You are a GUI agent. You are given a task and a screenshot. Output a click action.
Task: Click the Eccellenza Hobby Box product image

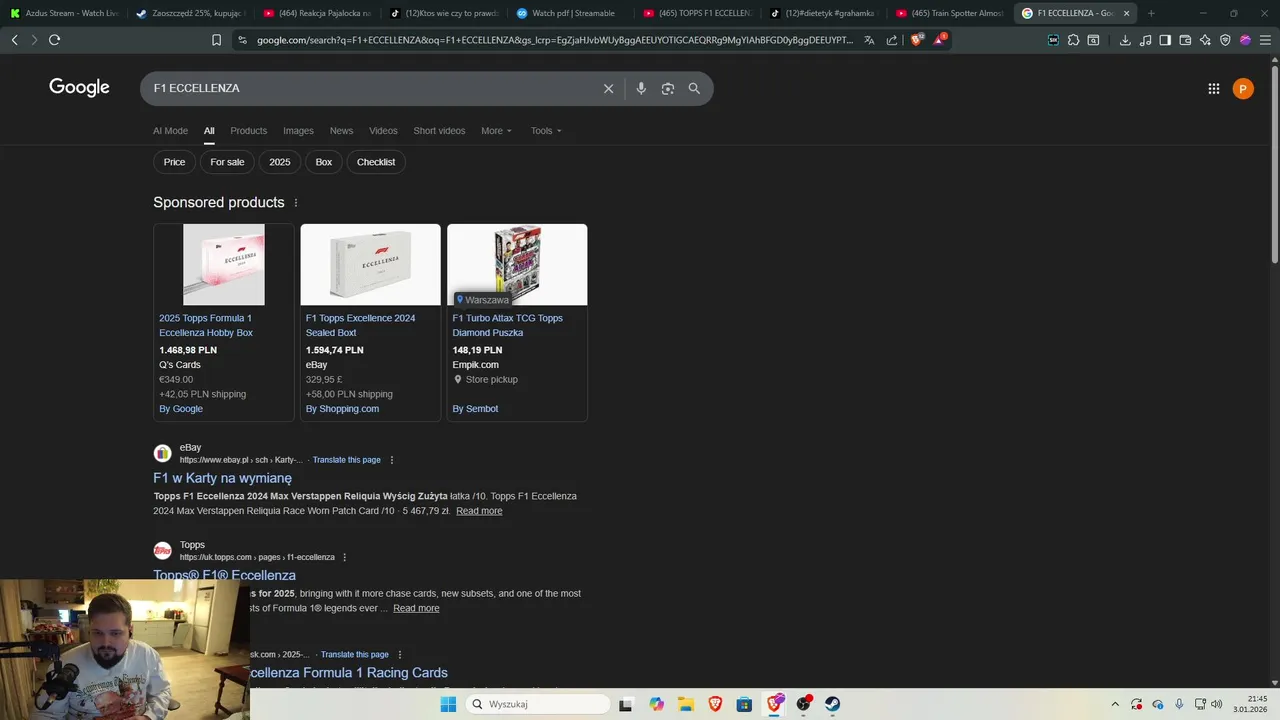point(224,265)
